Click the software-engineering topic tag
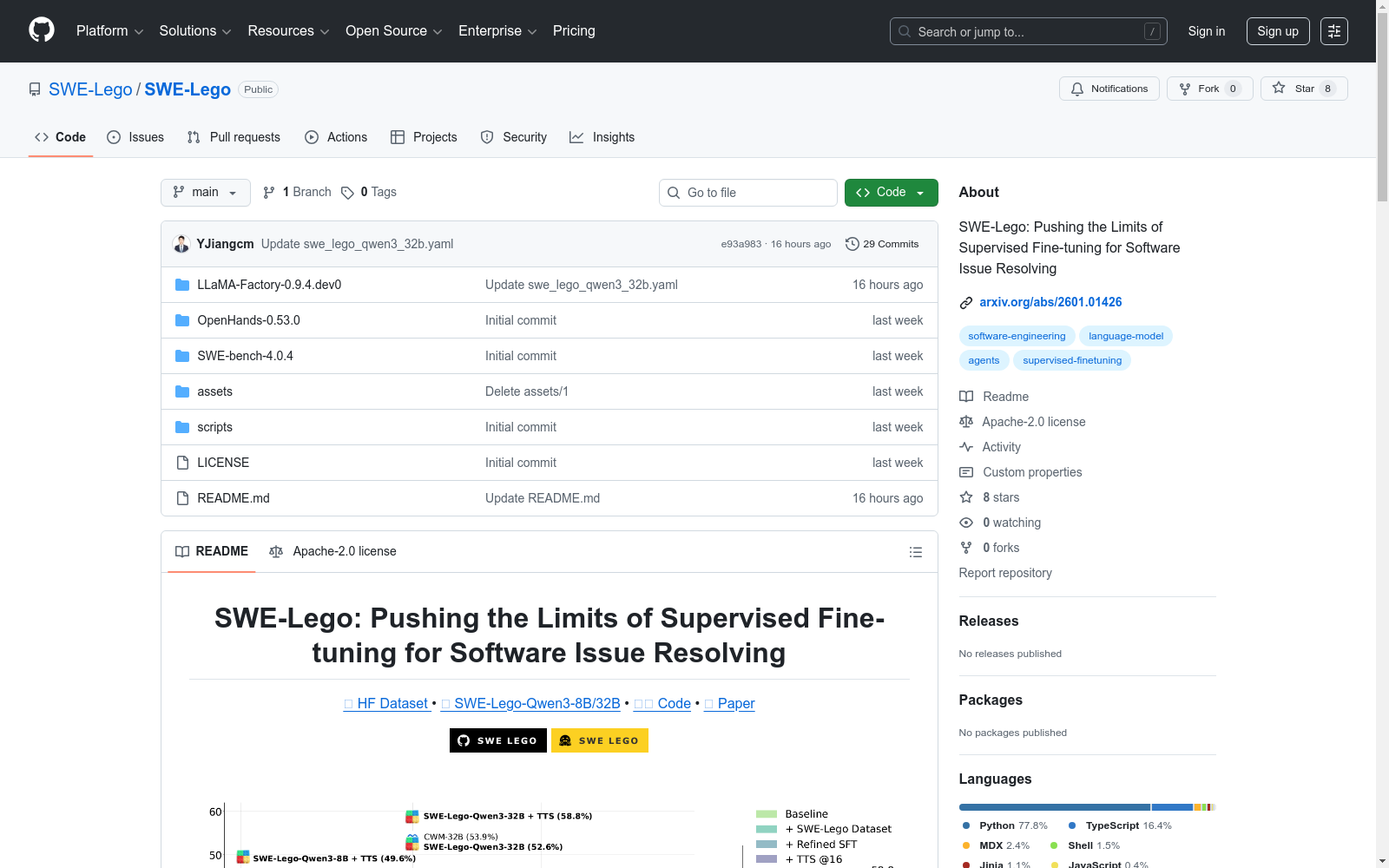The width and height of the screenshot is (1389, 868). coord(1017,336)
